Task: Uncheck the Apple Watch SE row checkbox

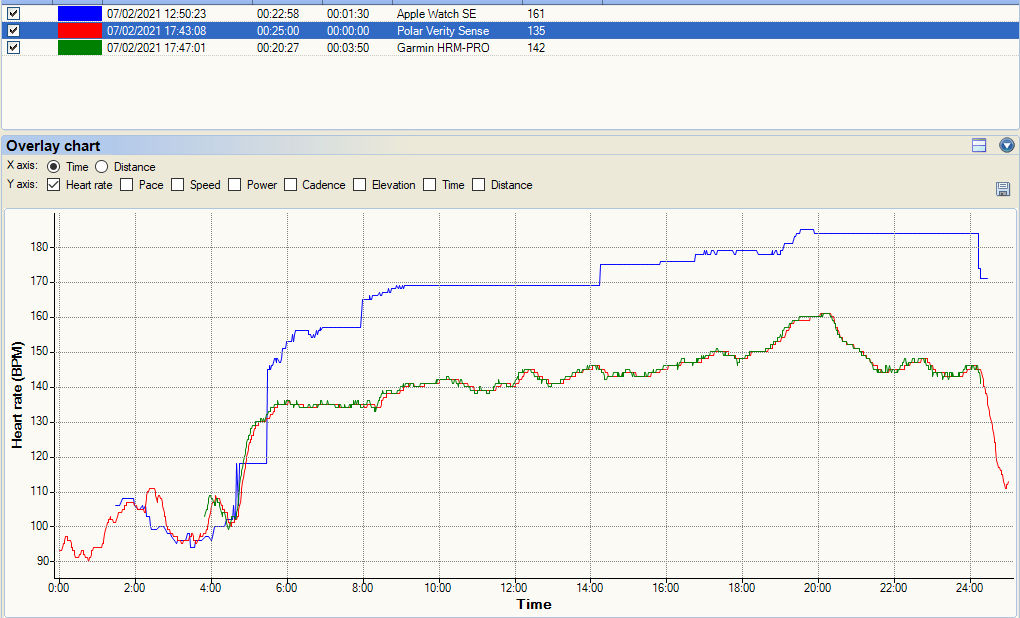Action: point(13,14)
